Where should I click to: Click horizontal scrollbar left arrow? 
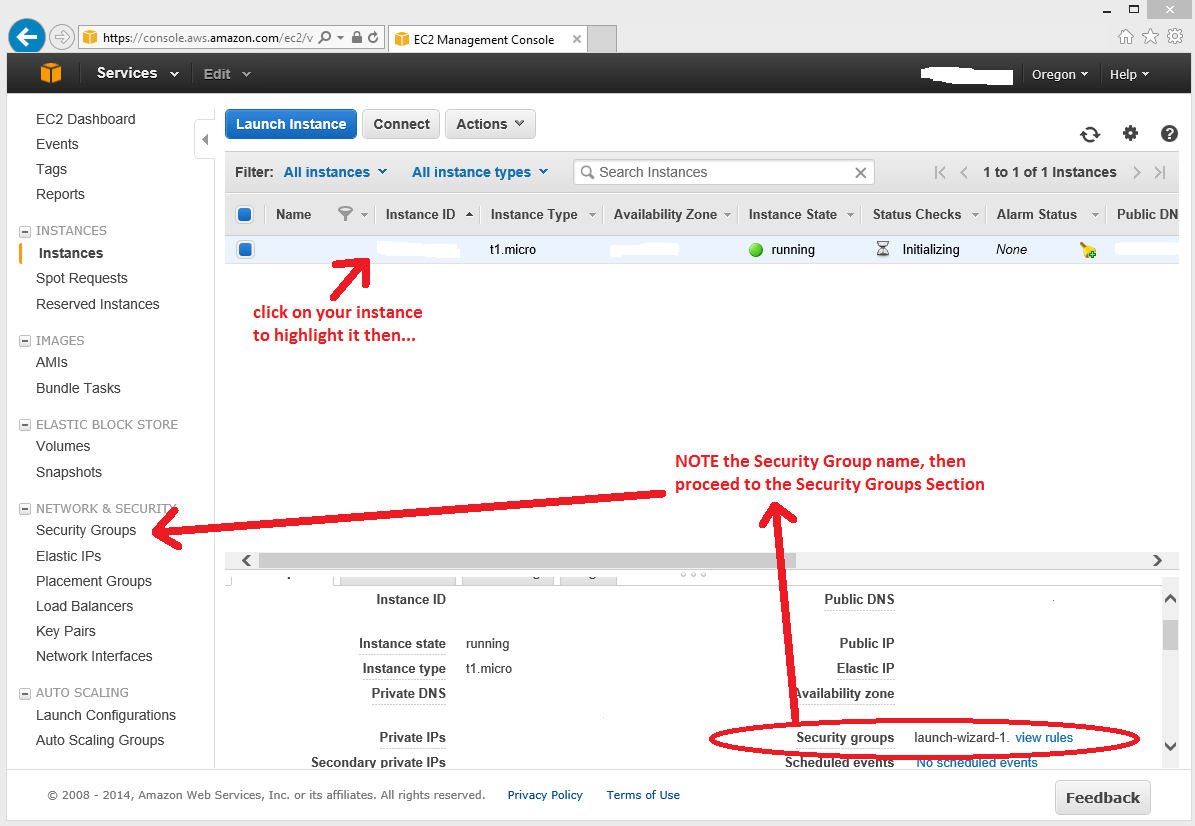tap(246, 561)
